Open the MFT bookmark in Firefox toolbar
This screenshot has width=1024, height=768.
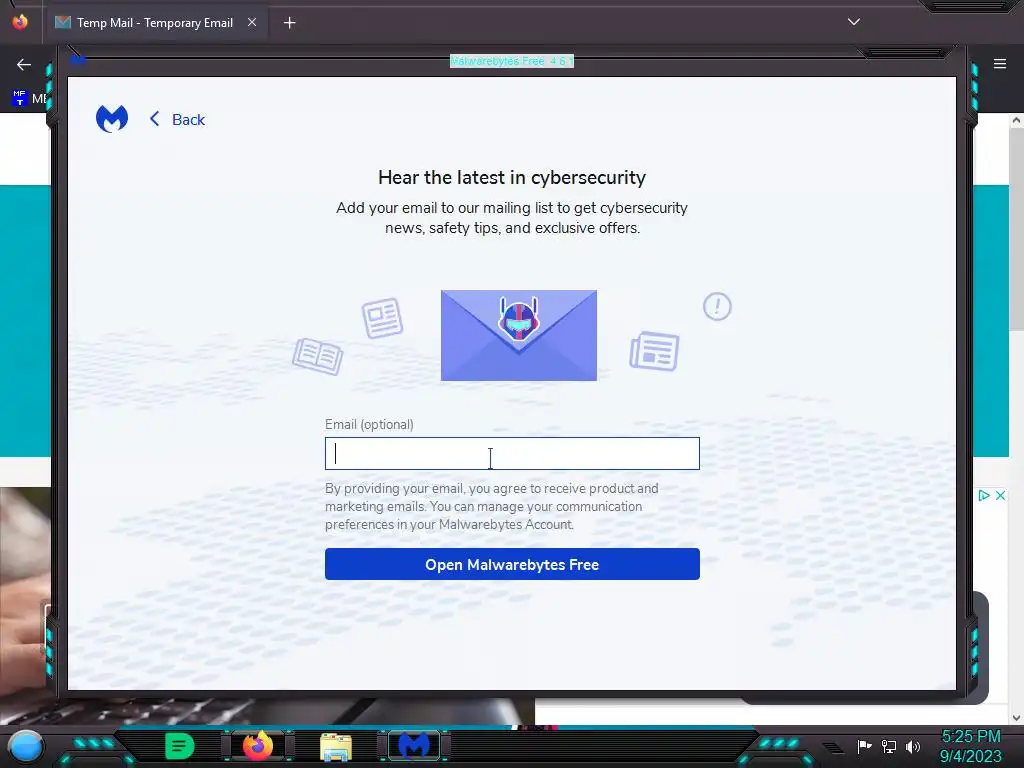pyautogui.click(x=29, y=99)
